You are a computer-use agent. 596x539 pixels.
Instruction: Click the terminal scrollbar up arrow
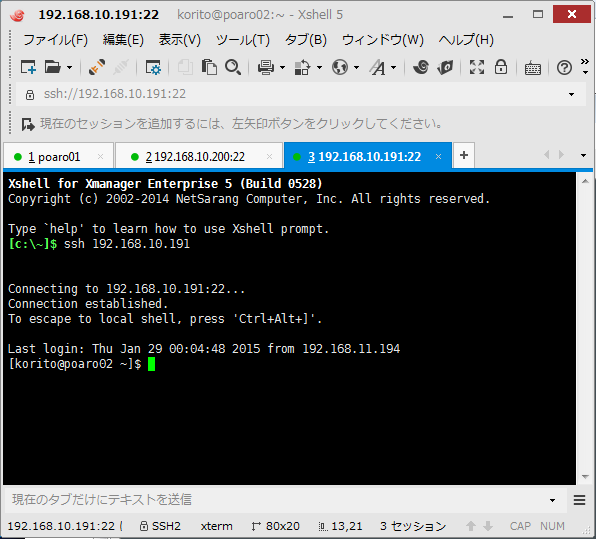coord(585,181)
